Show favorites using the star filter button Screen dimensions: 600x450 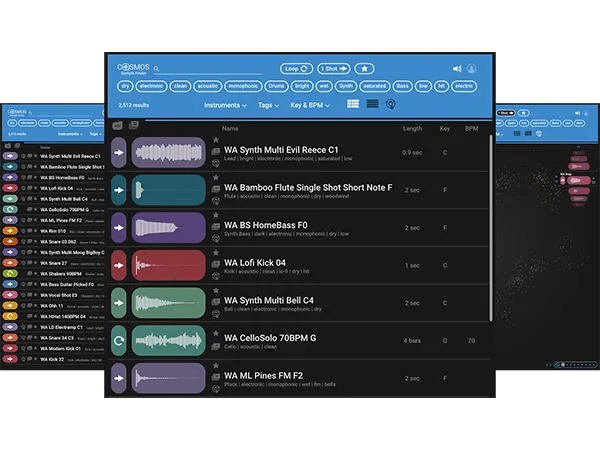(x=364, y=68)
